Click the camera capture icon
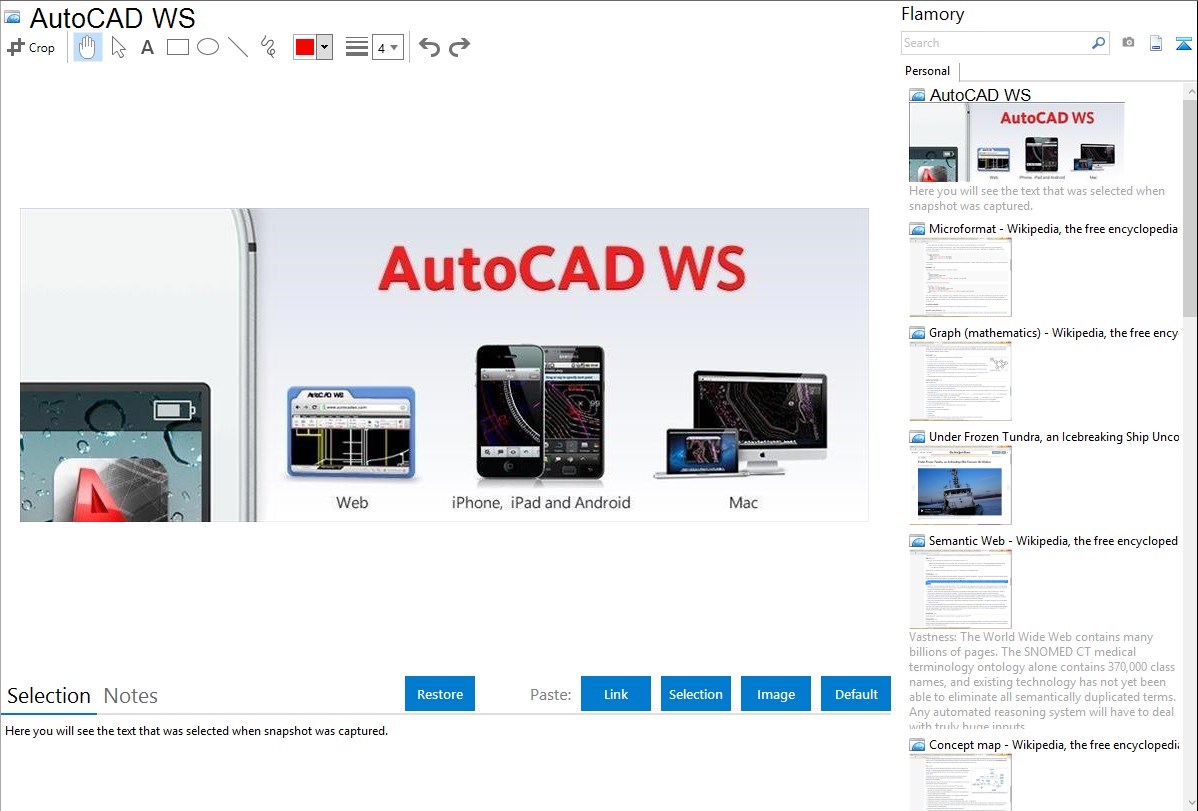This screenshot has height=811, width=1198. [1128, 43]
